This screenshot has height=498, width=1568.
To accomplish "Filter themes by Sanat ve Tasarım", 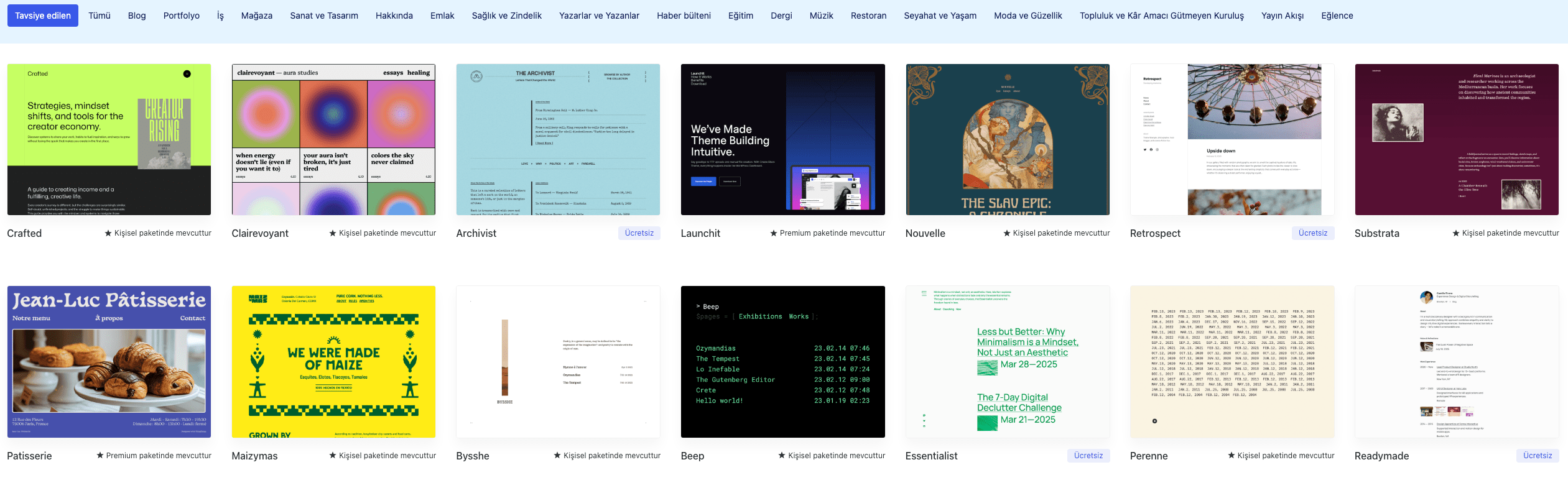I will (x=324, y=16).
